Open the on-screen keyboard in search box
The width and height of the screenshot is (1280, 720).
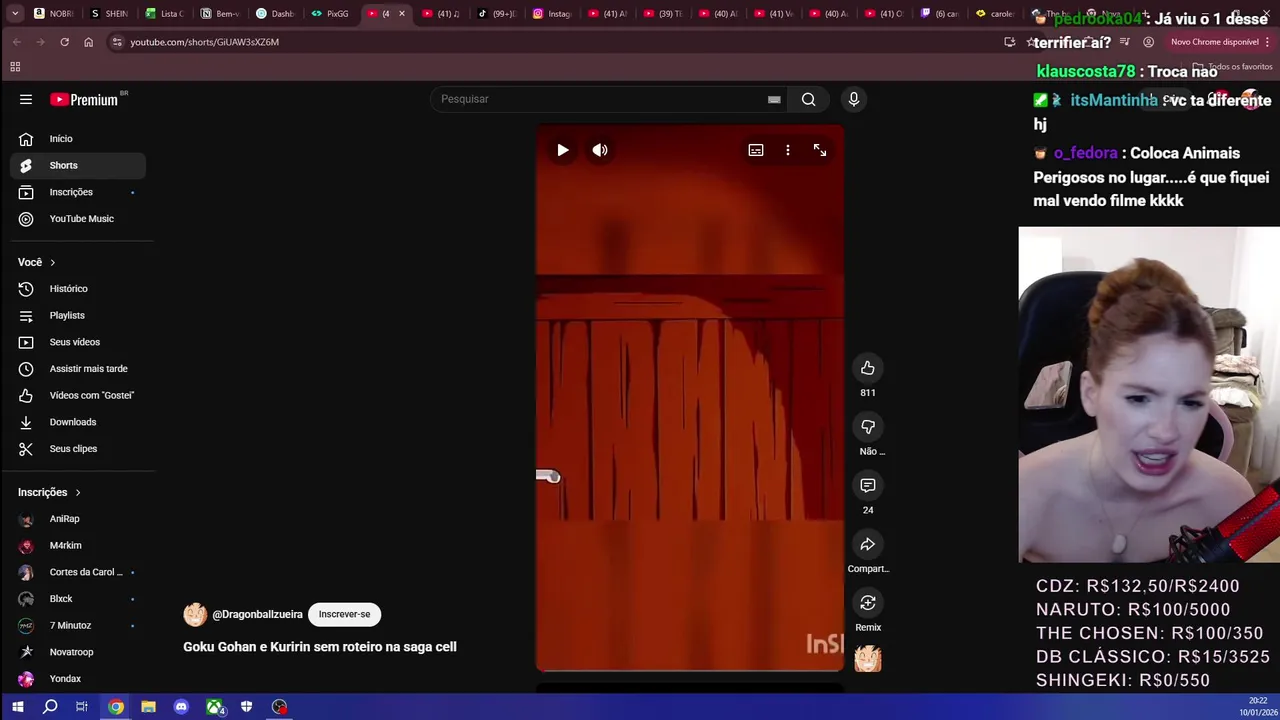[774, 99]
